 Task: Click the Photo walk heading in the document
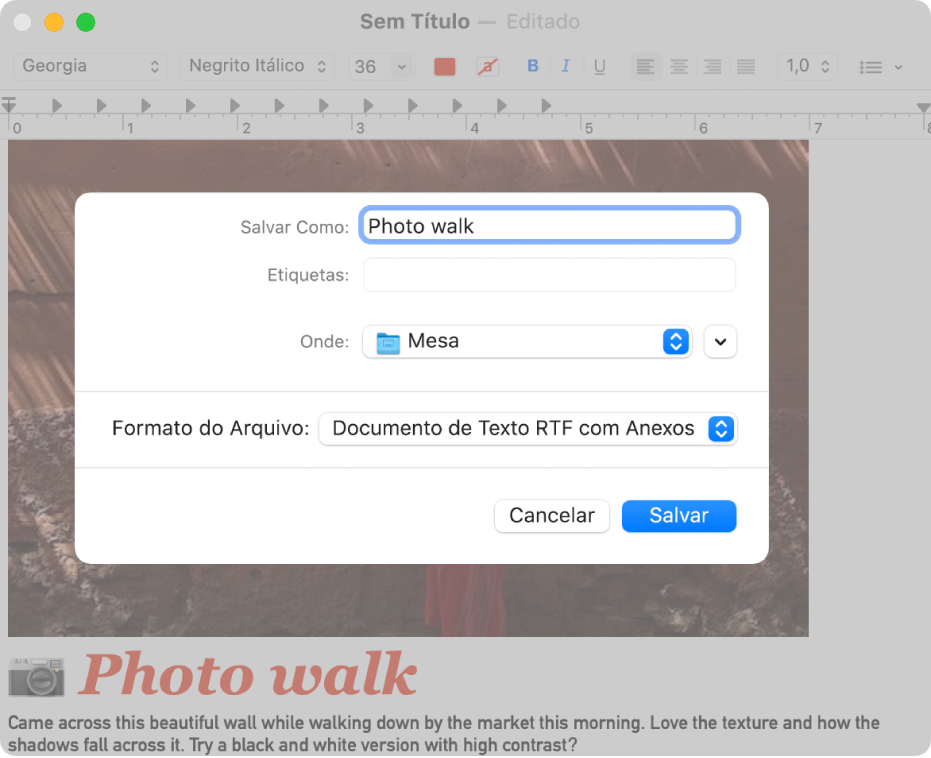click(248, 674)
